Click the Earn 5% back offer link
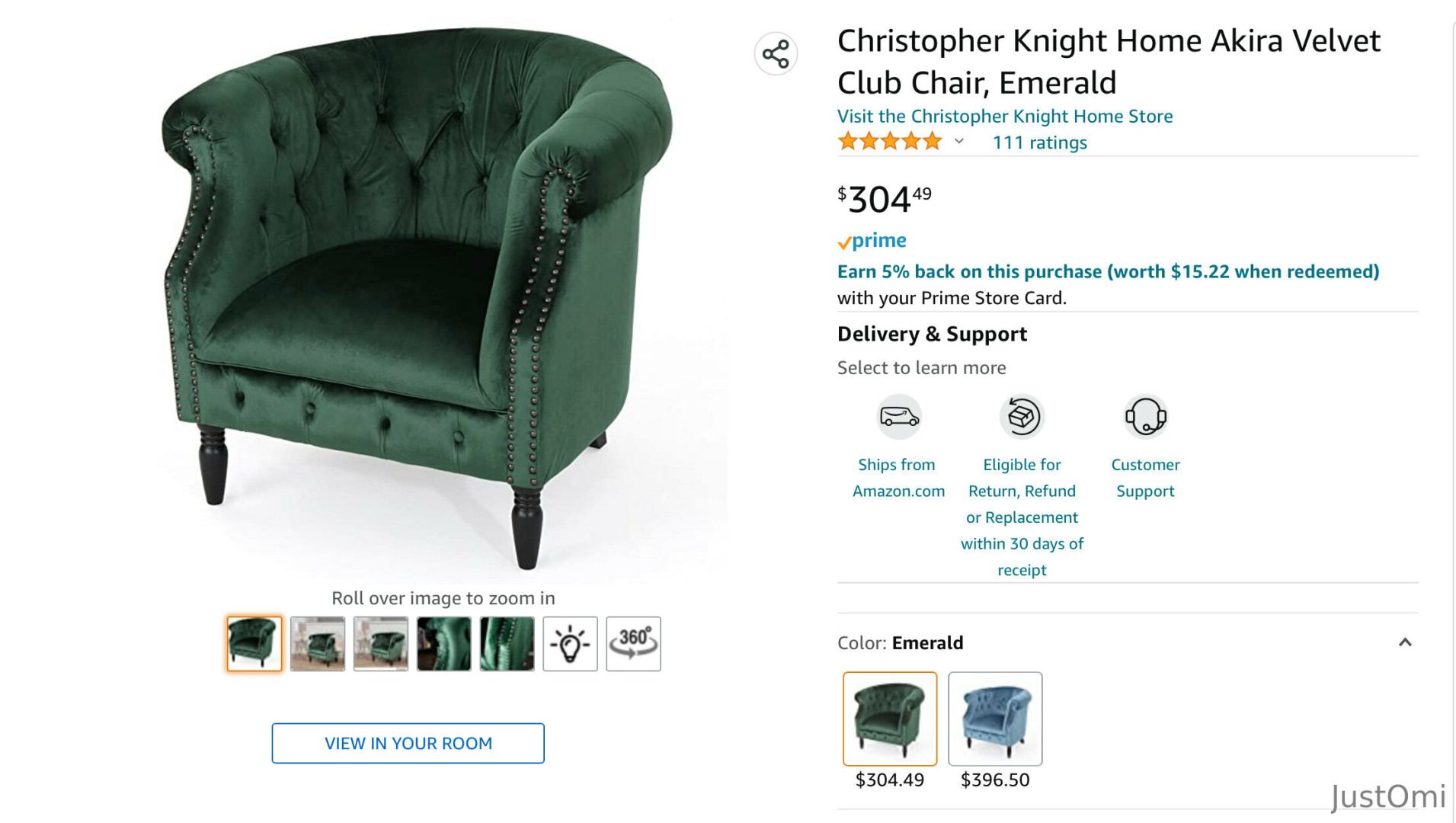Image resolution: width=1456 pixels, height=823 pixels. click(x=1108, y=271)
